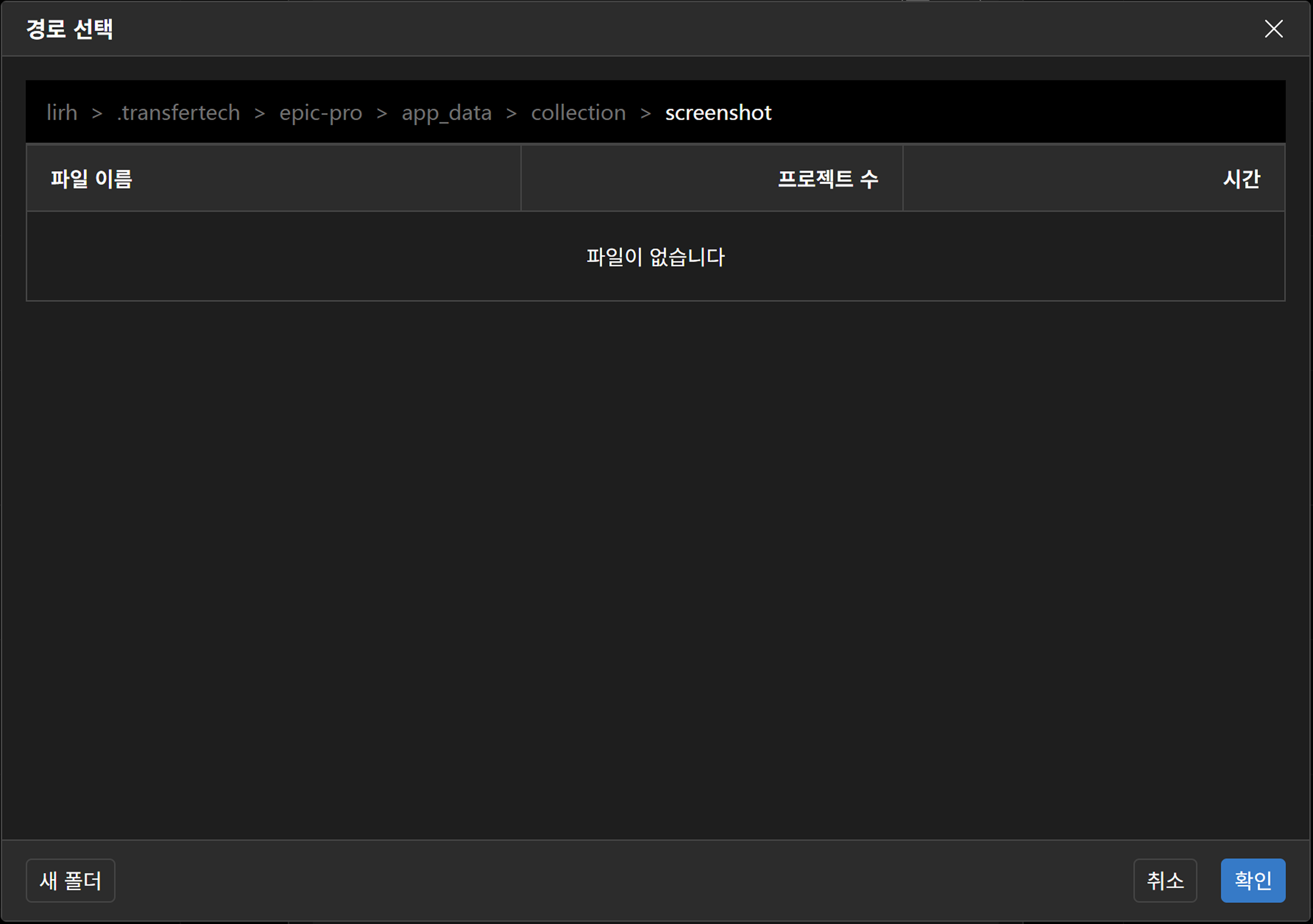
Task: Confirm with the blue 확인 button
Action: pos(1252,880)
